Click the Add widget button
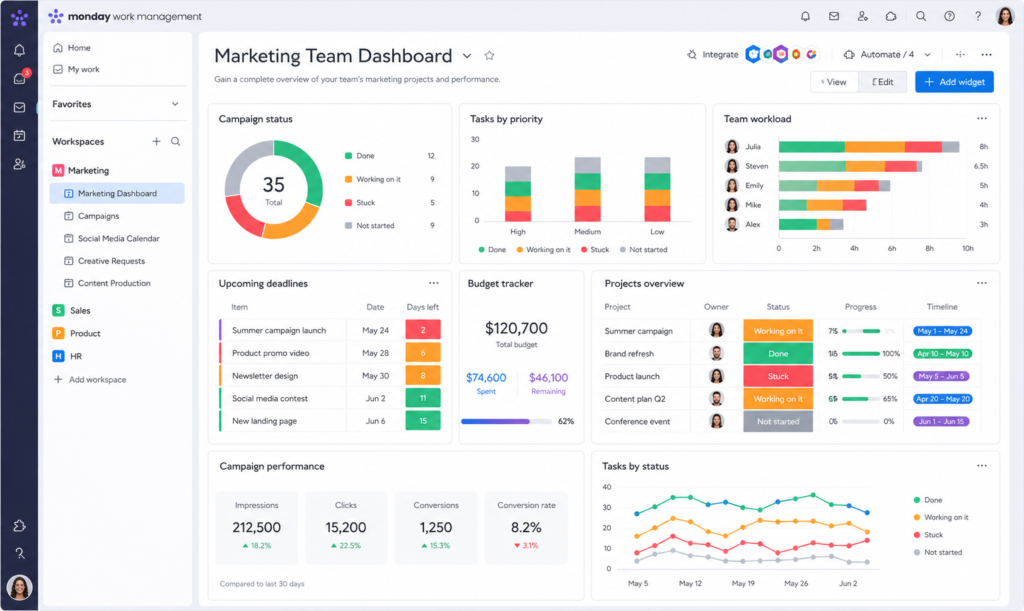This screenshot has height=611, width=1024. [x=954, y=82]
